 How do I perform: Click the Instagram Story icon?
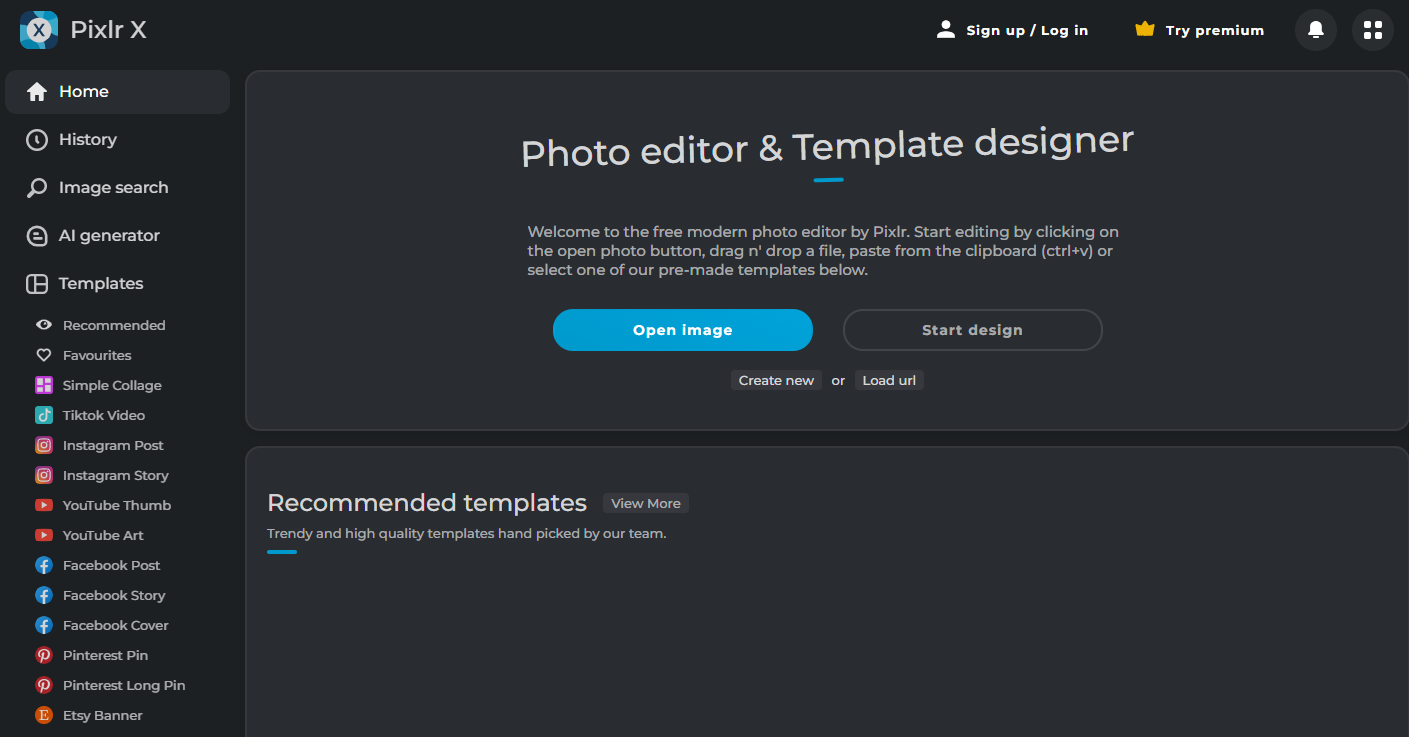click(44, 475)
